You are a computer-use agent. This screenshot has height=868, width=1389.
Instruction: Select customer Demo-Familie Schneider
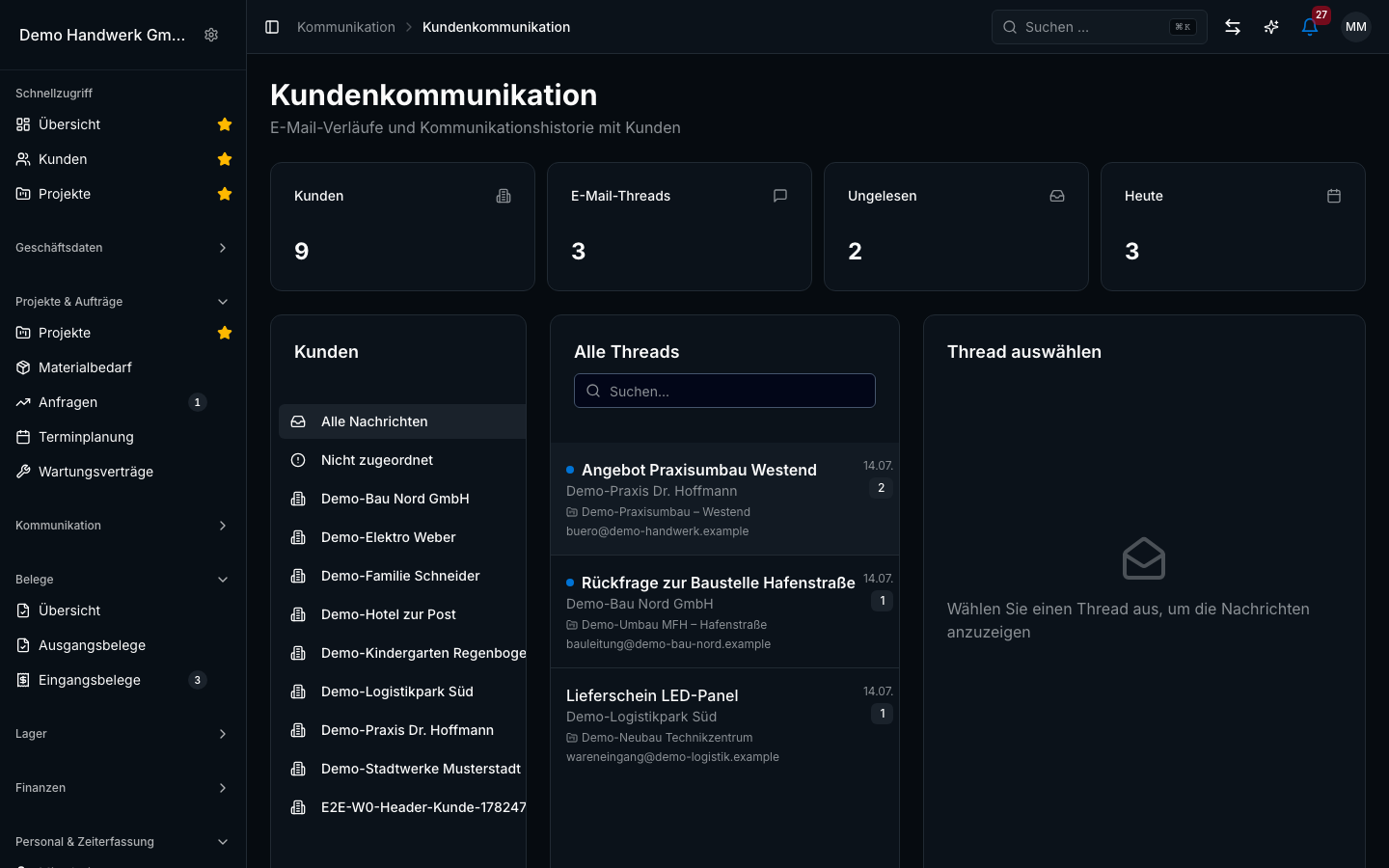pos(402,576)
